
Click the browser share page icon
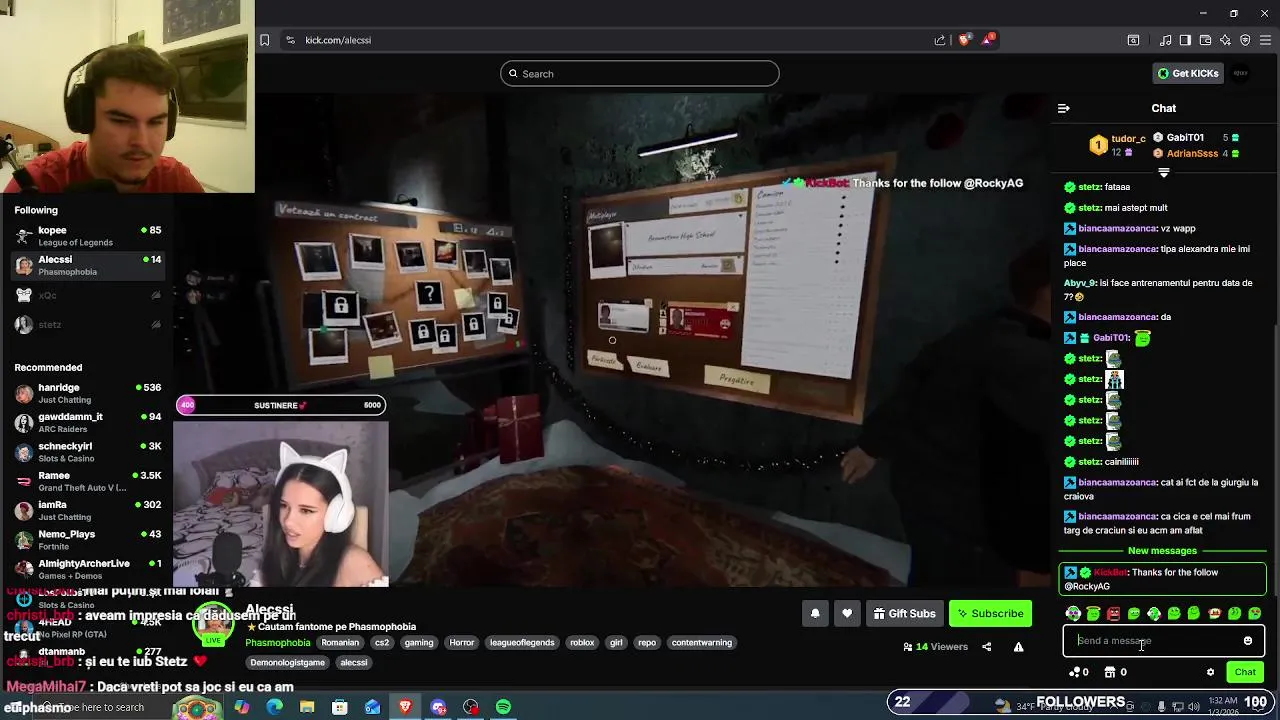click(940, 40)
